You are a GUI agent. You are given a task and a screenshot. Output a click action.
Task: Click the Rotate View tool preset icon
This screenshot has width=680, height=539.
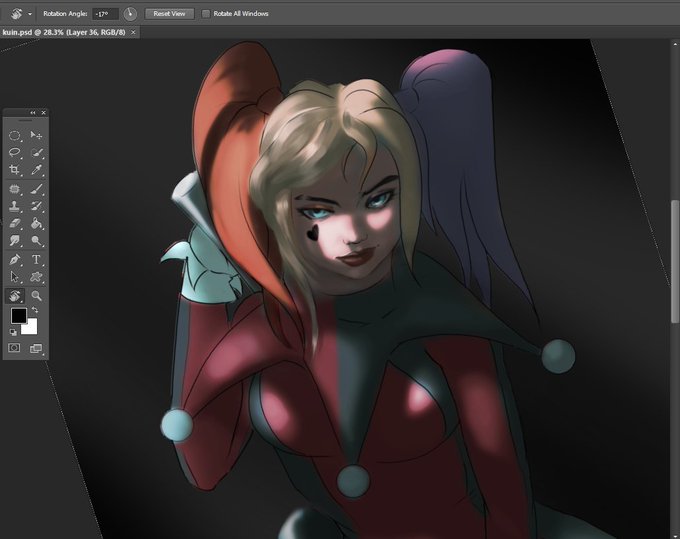16,14
